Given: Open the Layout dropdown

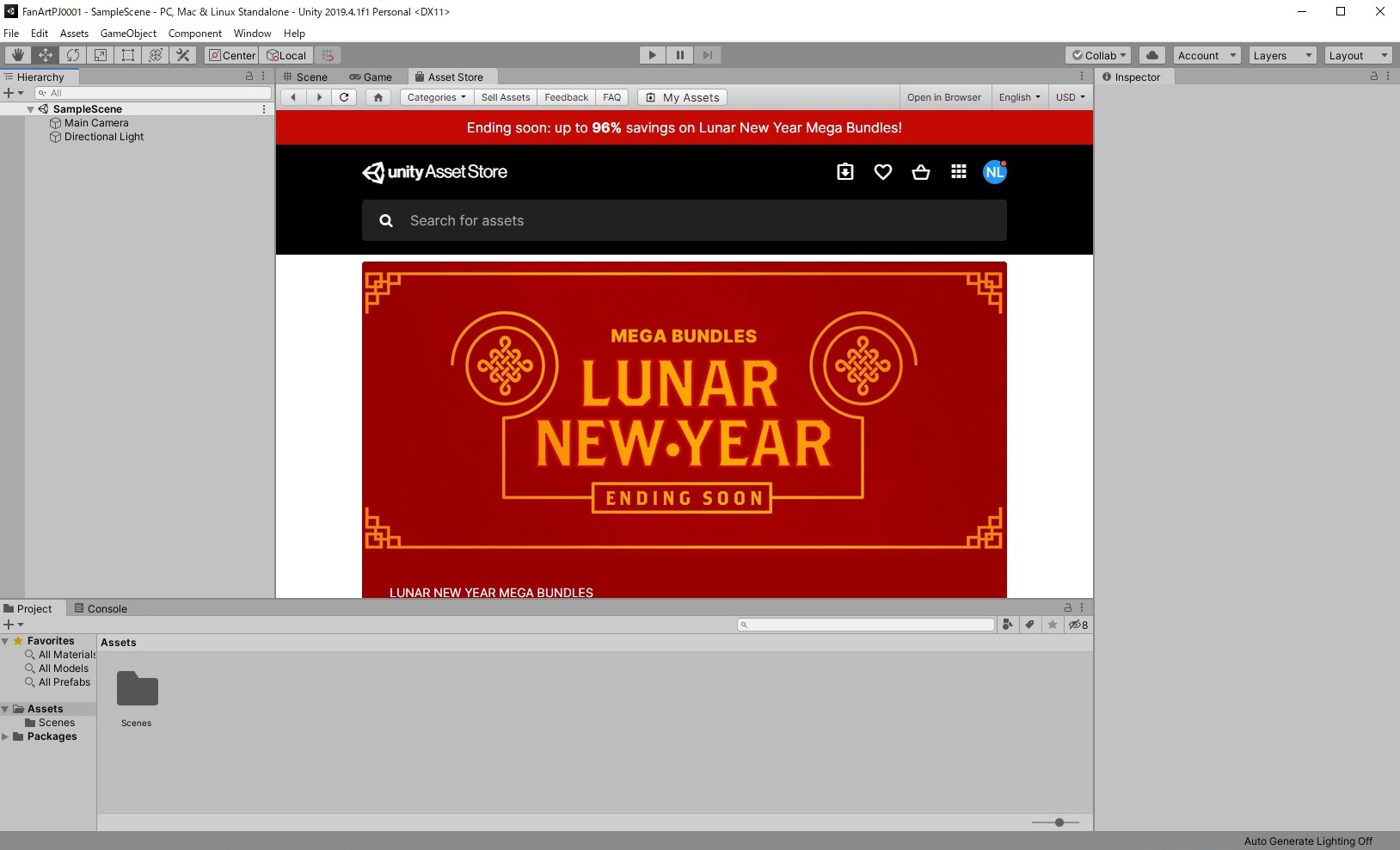Looking at the screenshot, I should pos(1358,55).
